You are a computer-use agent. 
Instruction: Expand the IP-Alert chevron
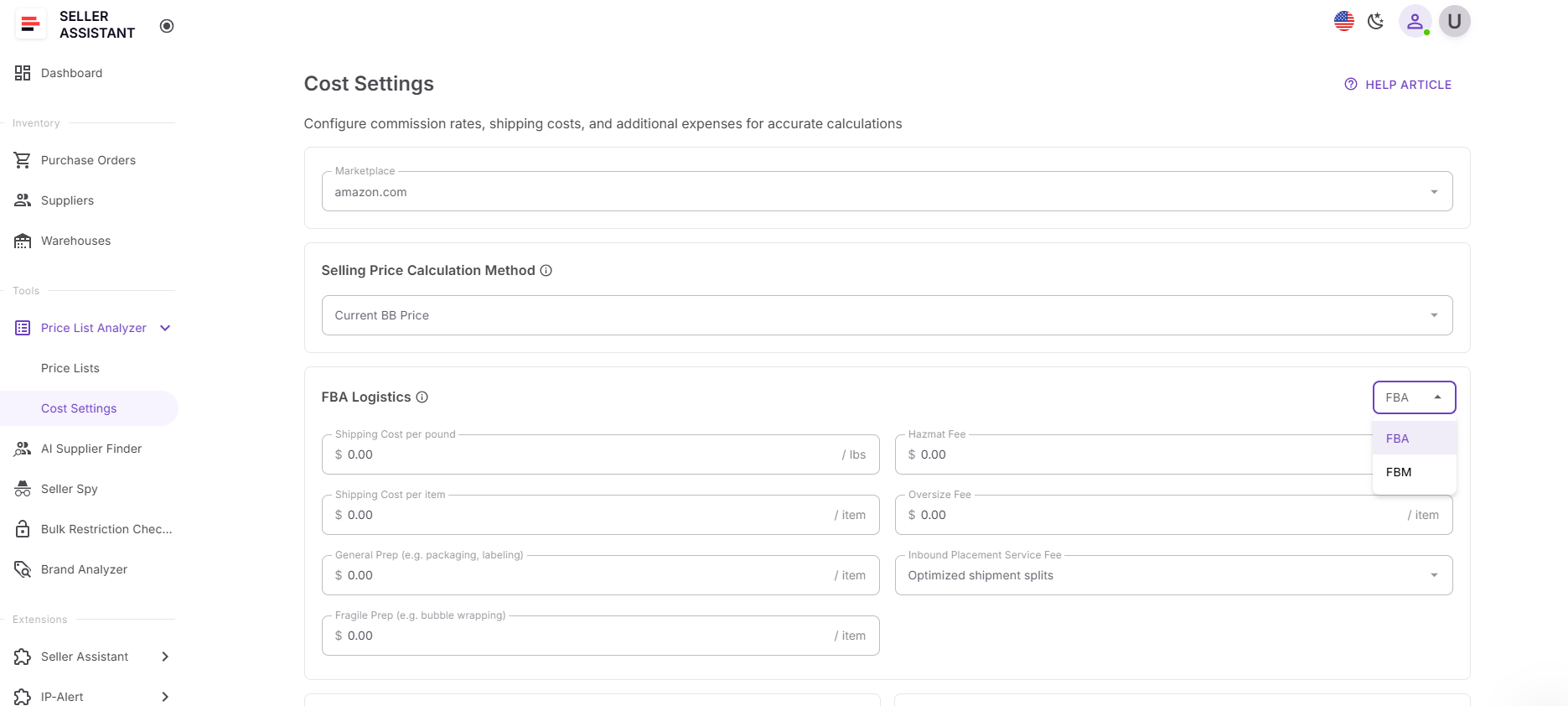tap(165, 697)
